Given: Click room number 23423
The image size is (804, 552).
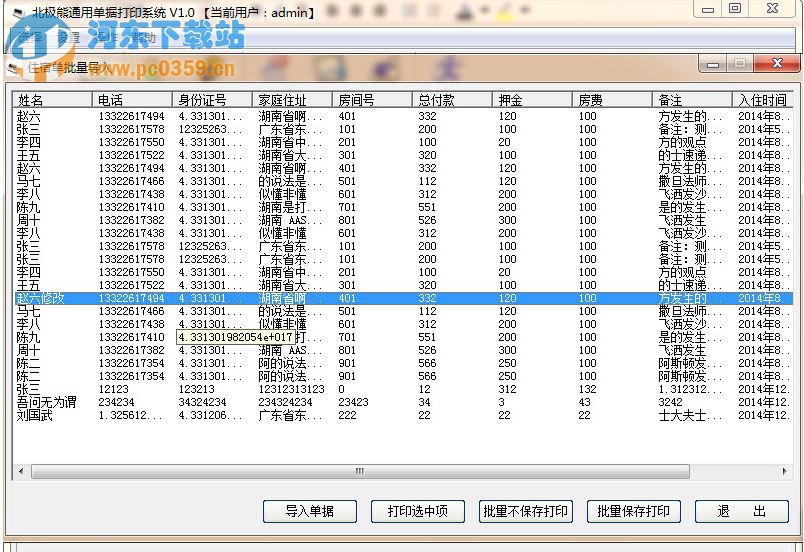Looking at the screenshot, I should [353, 402].
